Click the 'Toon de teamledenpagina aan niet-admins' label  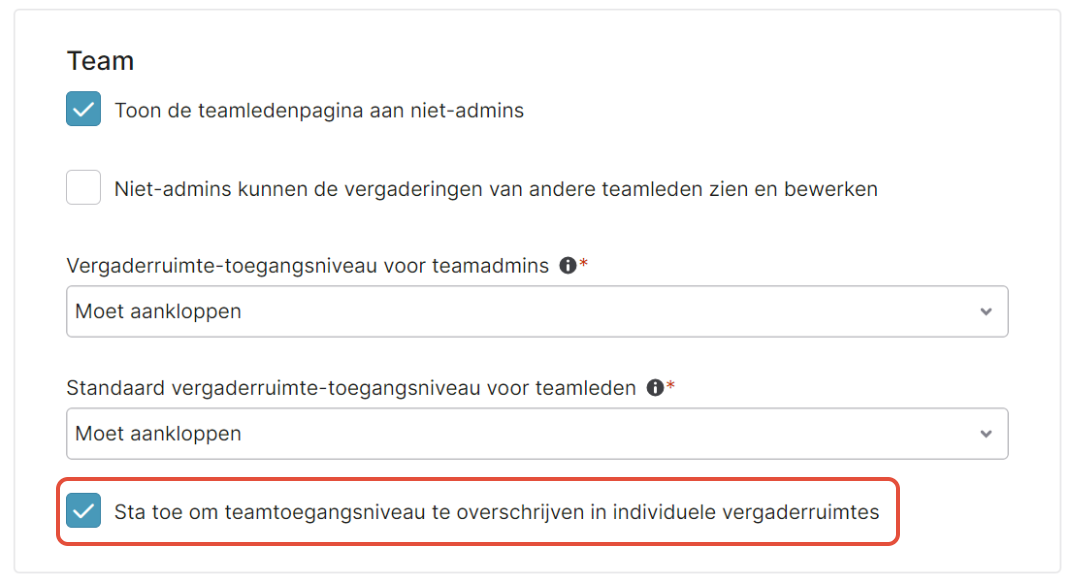click(319, 110)
